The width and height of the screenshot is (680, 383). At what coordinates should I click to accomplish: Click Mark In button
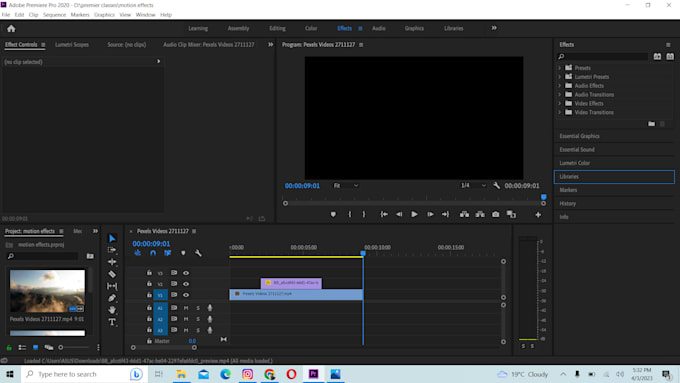tap(350, 214)
